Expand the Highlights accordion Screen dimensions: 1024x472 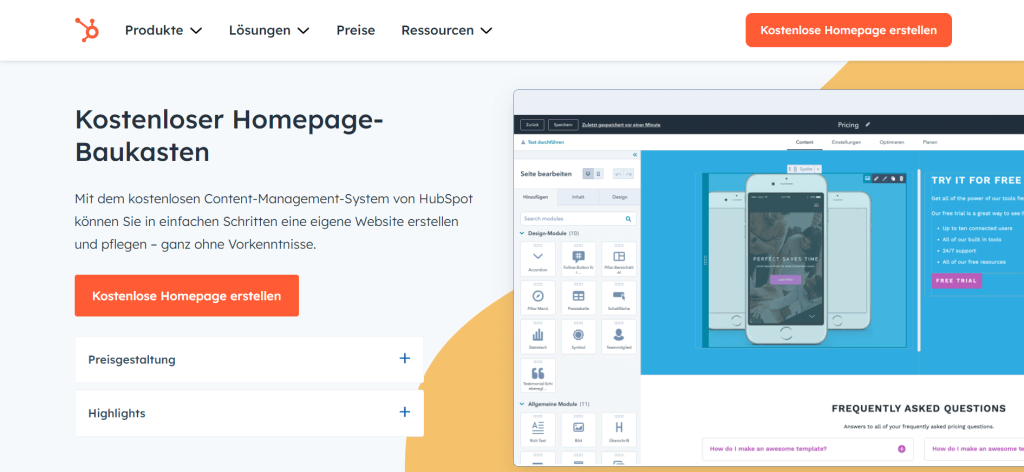tap(249, 413)
